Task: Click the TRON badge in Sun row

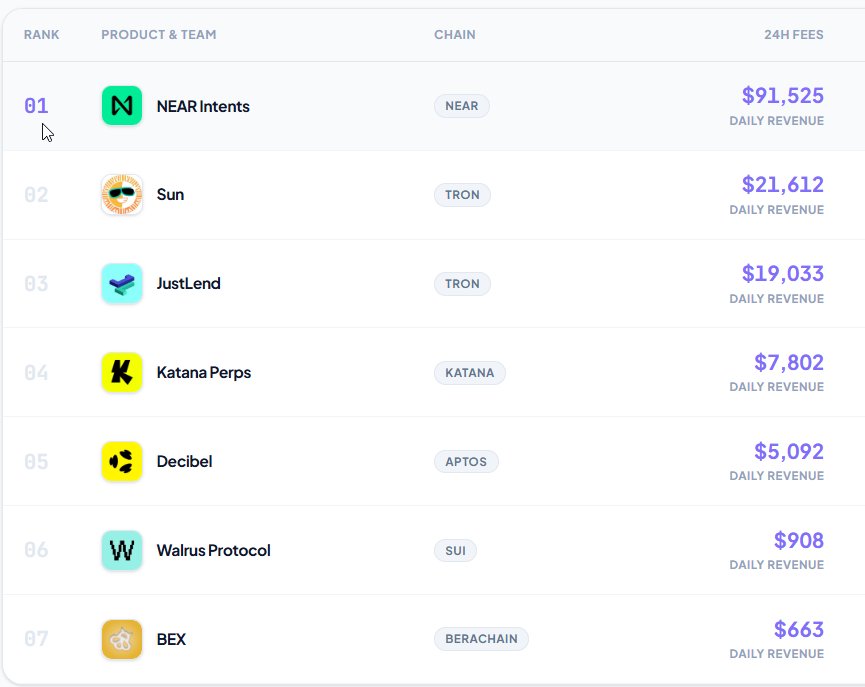Action: pyautogui.click(x=462, y=195)
